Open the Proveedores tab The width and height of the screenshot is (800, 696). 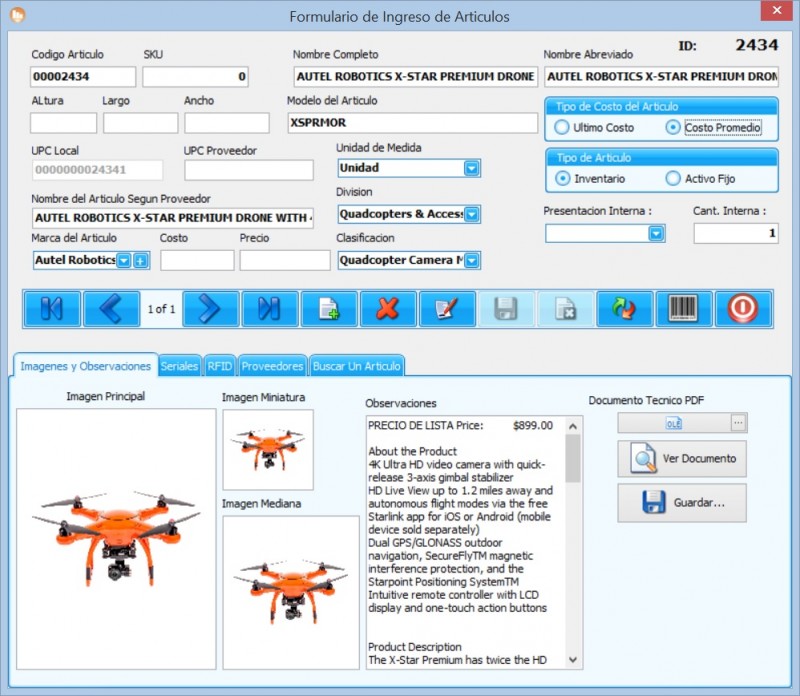[272, 366]
